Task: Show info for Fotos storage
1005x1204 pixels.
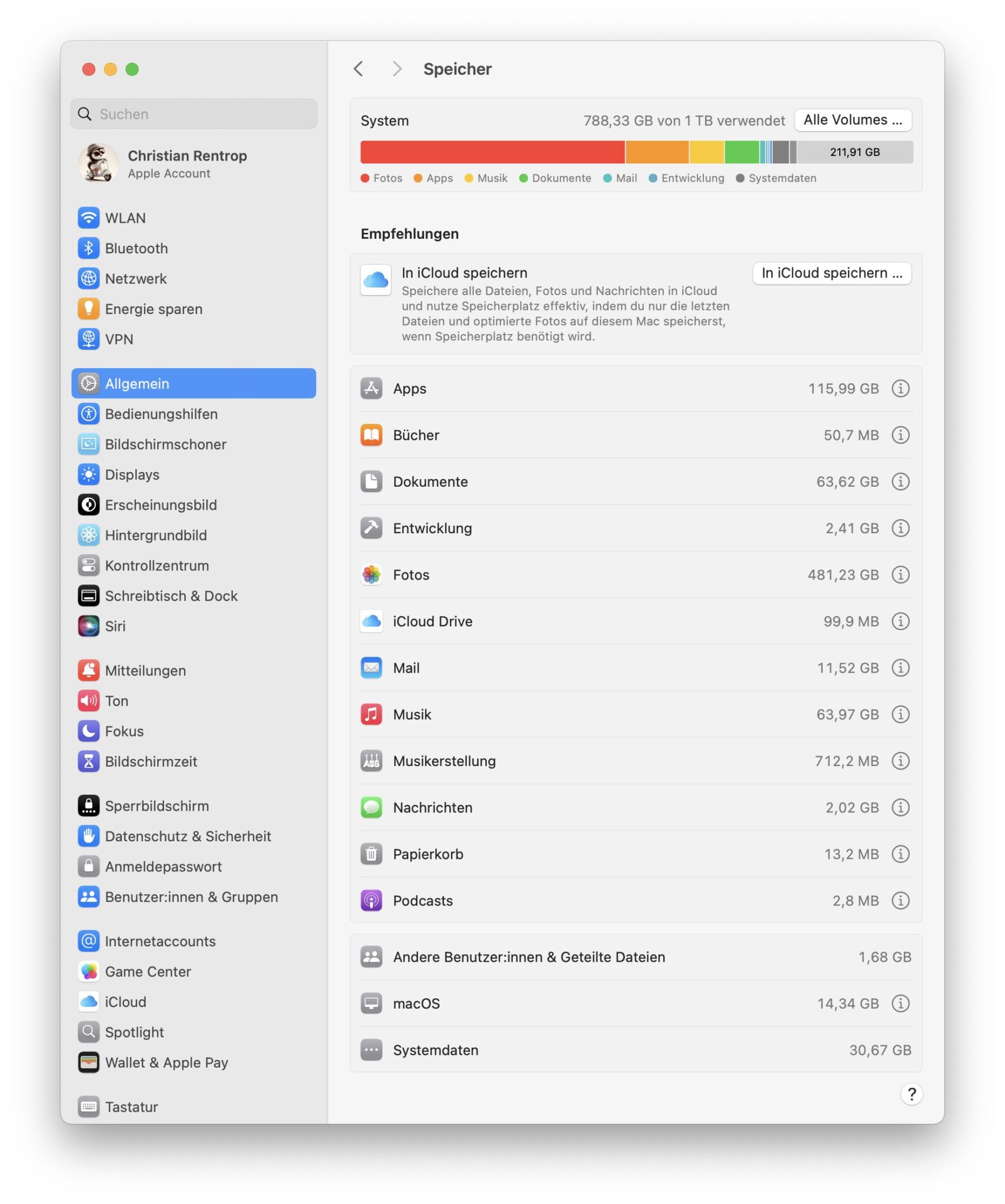Action: 900,574
